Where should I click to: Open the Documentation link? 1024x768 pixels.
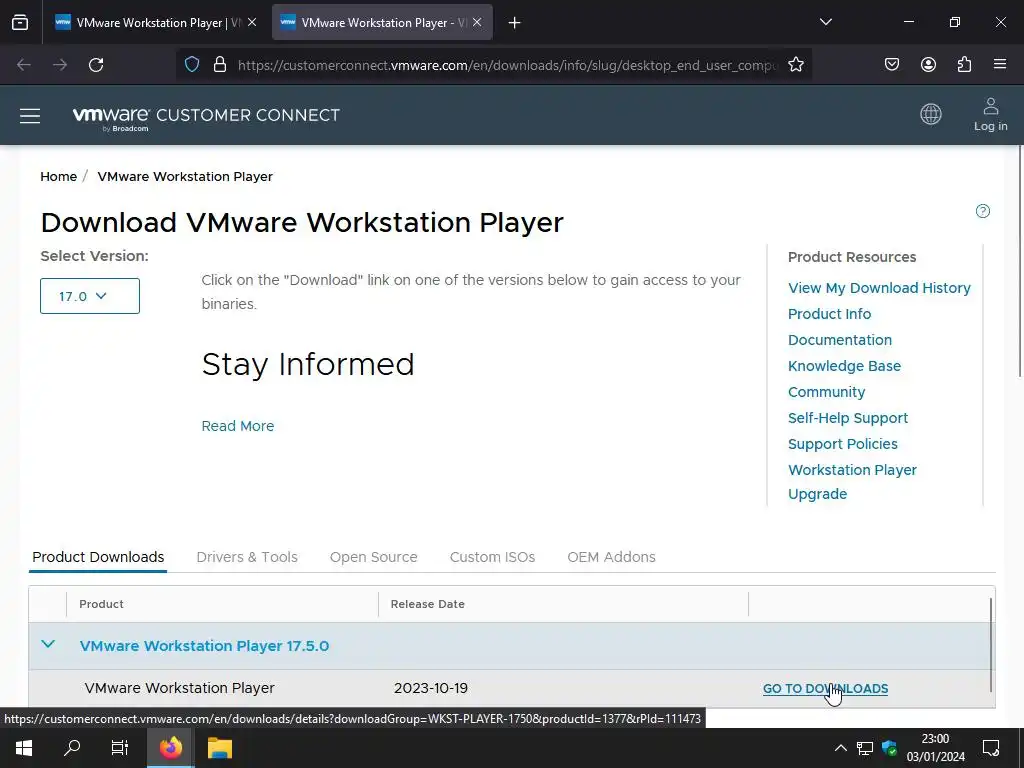(x=840, y=340)
